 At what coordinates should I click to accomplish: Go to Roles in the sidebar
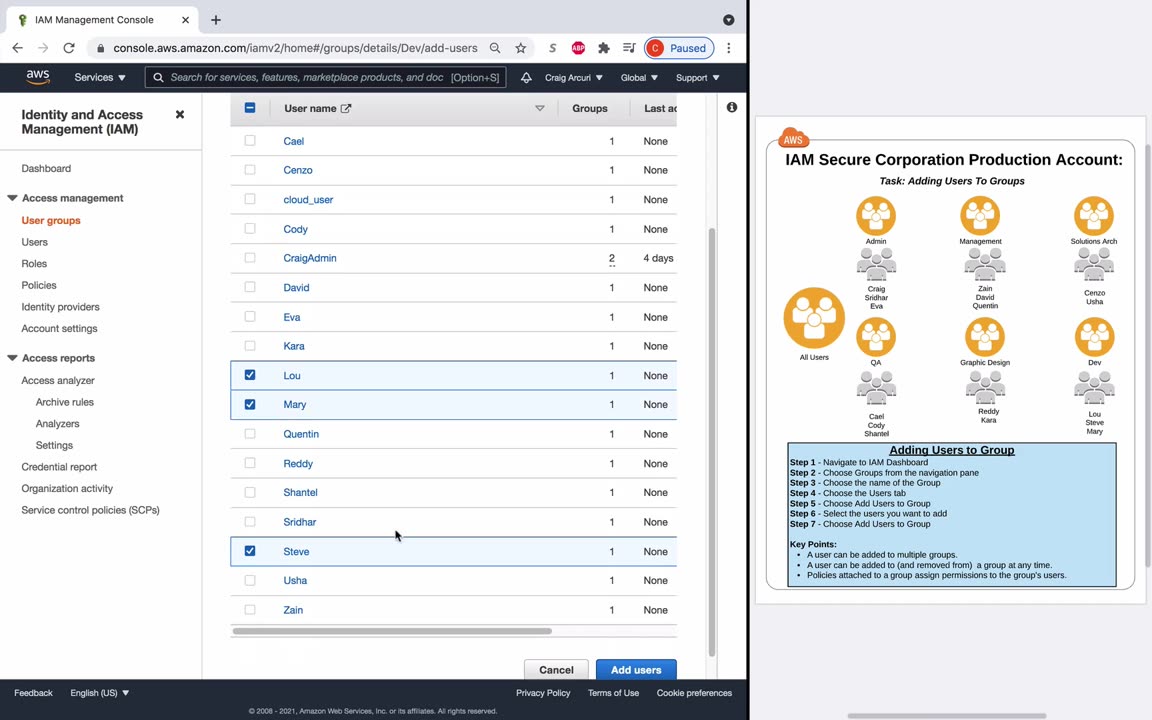34,263
